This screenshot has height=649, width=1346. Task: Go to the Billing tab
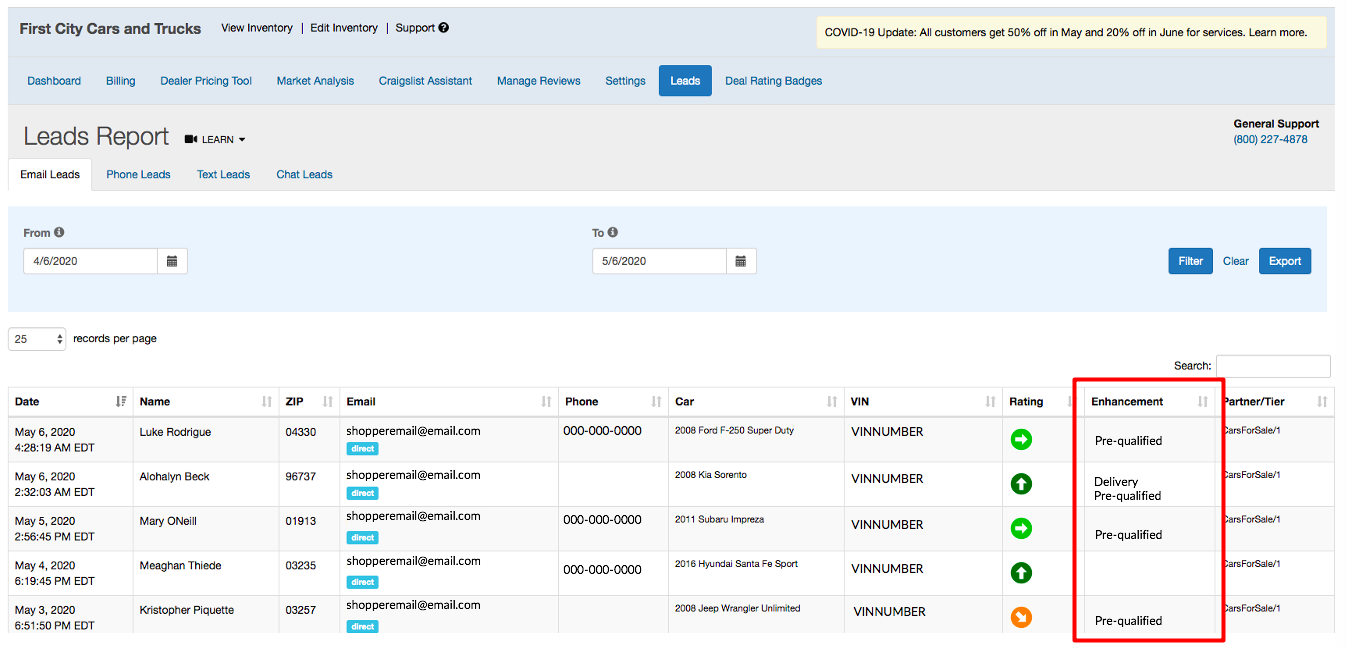click(120, 81)
